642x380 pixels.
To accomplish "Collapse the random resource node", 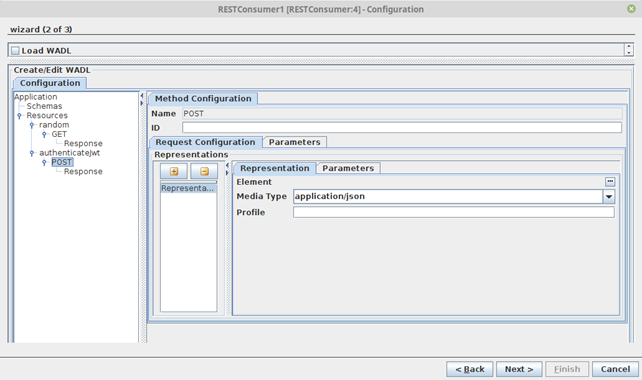I will tap(32, 125).
